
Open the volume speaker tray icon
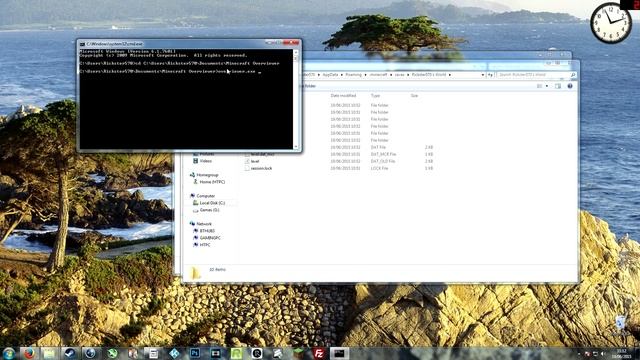click(x=603, y=353)
